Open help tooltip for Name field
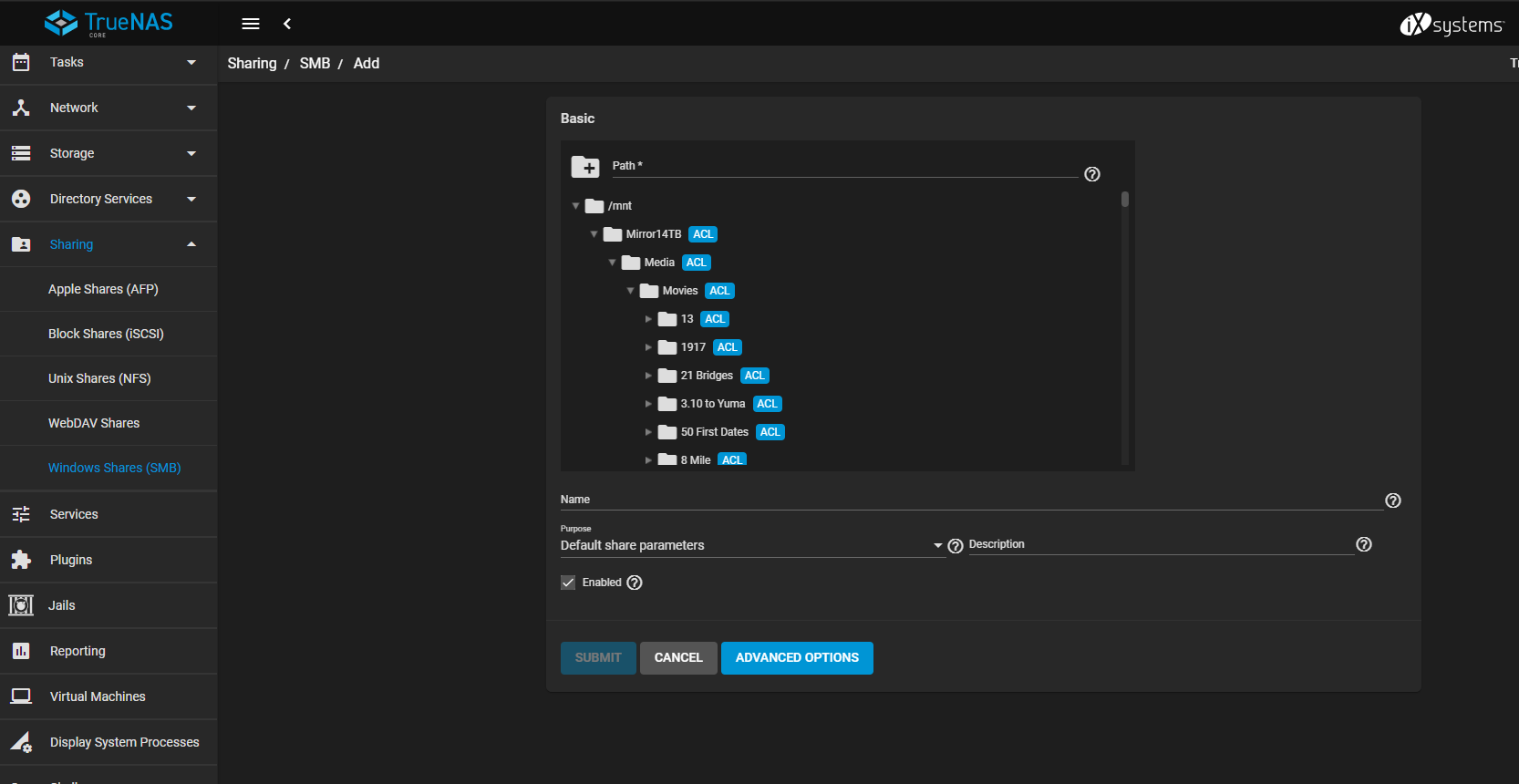1519x784 pixels. click(1393, 500)
